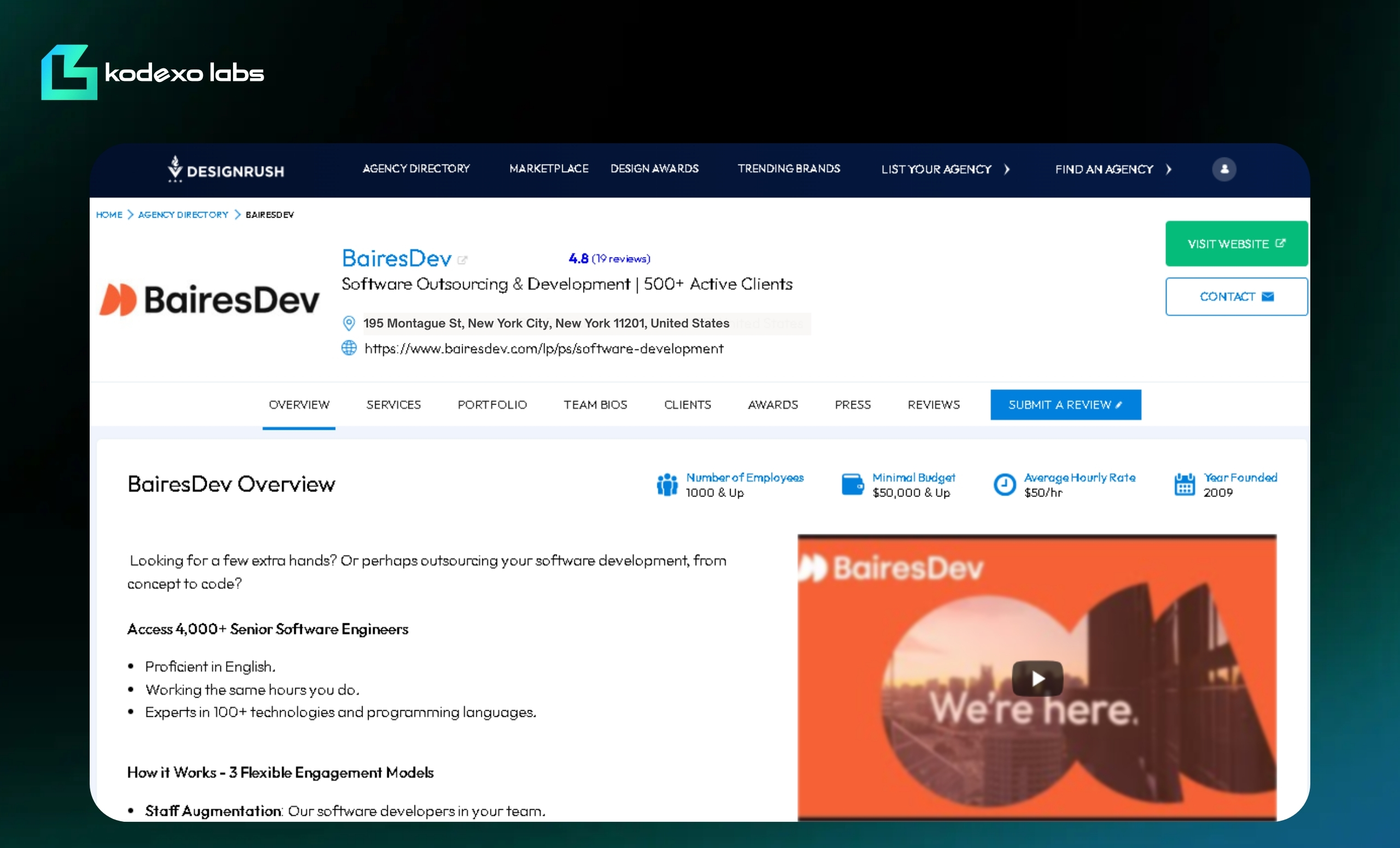Switch to the Team Bios tab

click(x=595, y=405)
